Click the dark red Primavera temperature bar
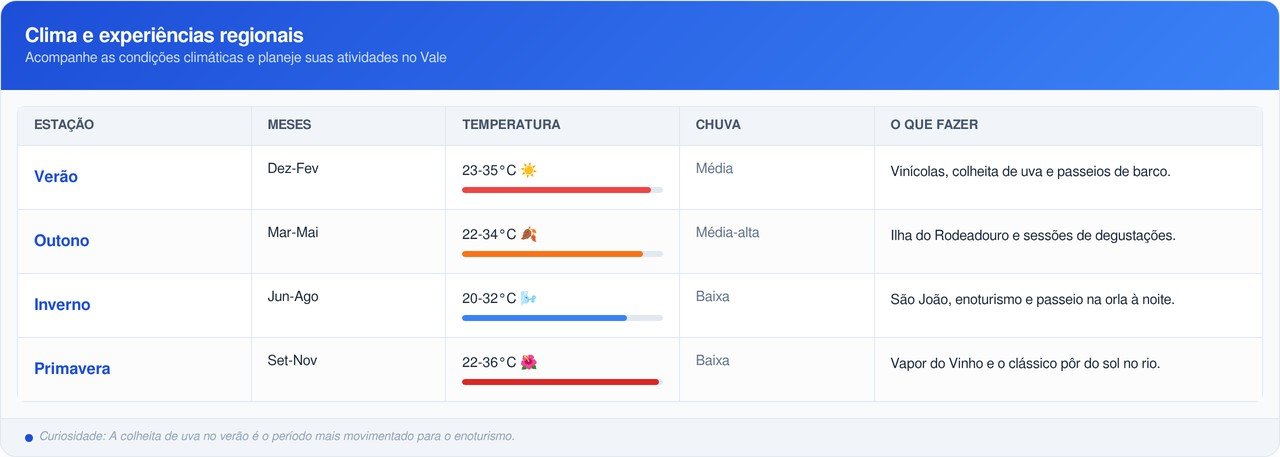 (560, 382)
